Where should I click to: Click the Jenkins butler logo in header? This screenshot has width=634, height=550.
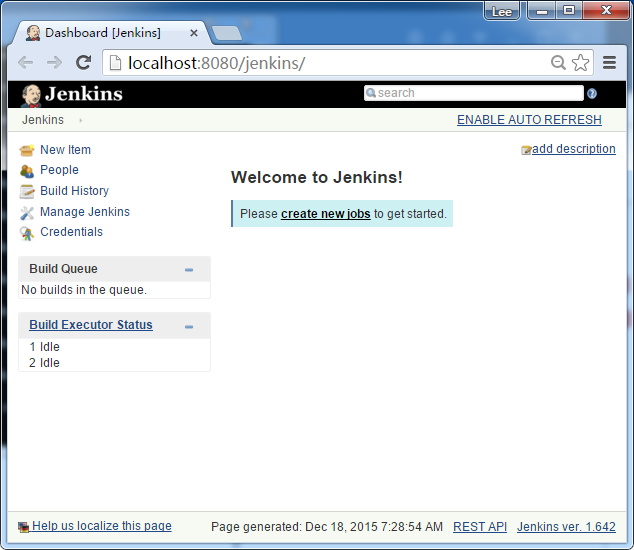[x=31, y=95]
